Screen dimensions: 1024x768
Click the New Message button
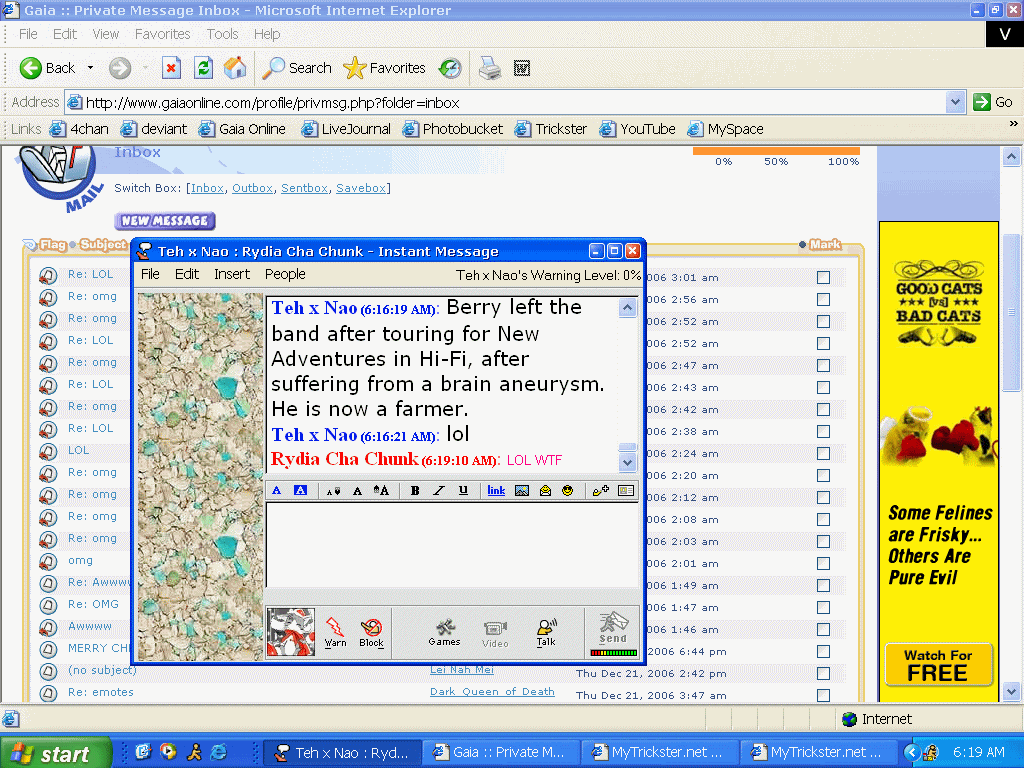point(165,221)
